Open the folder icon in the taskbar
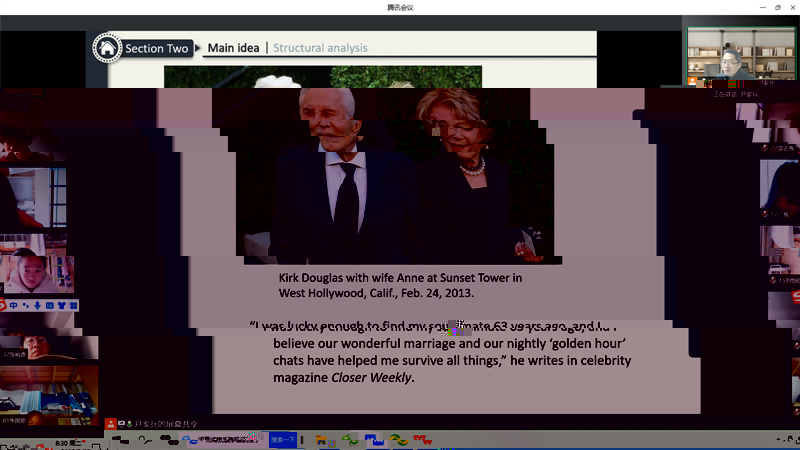 [x=322, y=439]
